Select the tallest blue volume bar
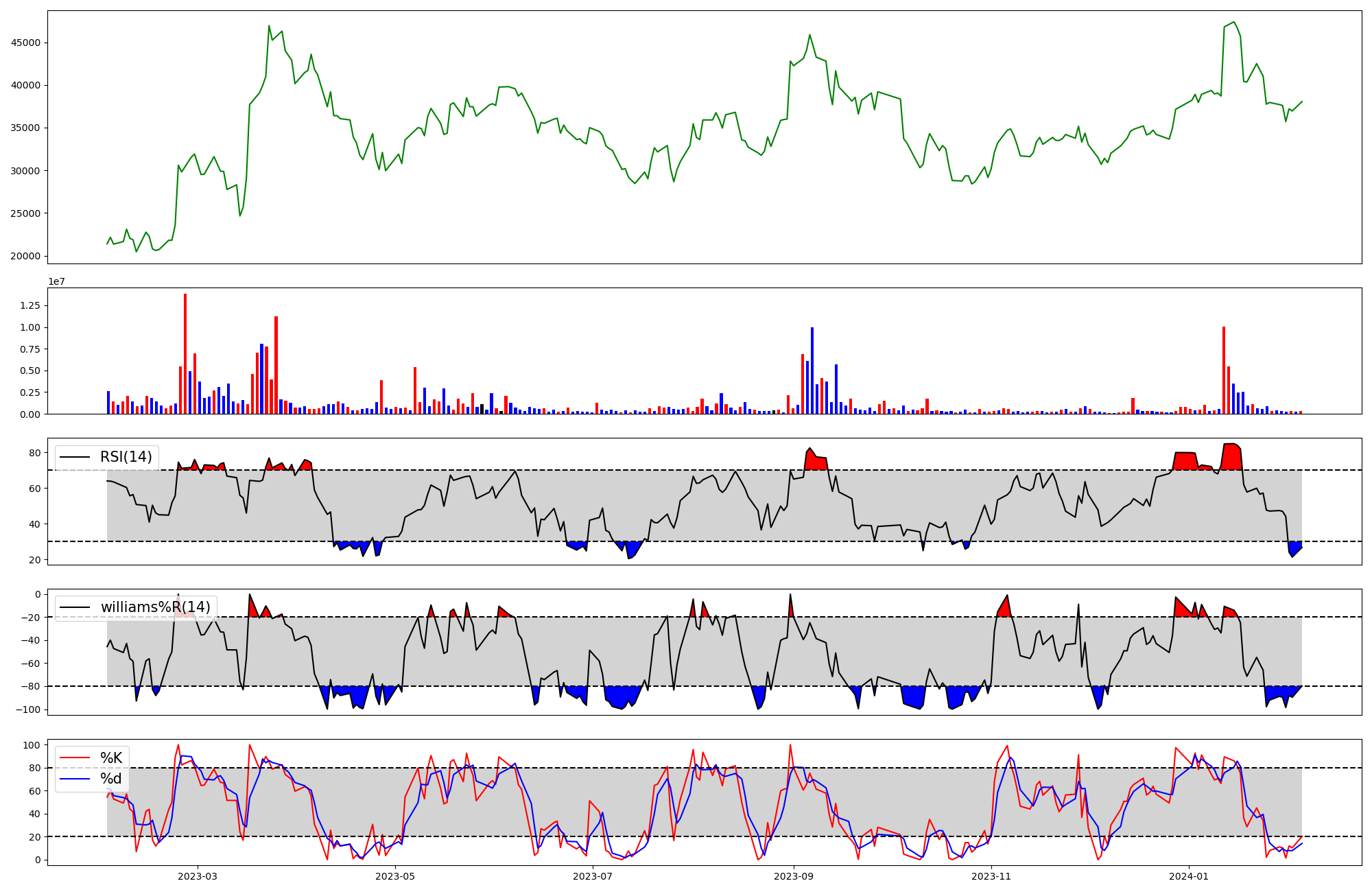 pyautogui.click(x=812, y=371)
